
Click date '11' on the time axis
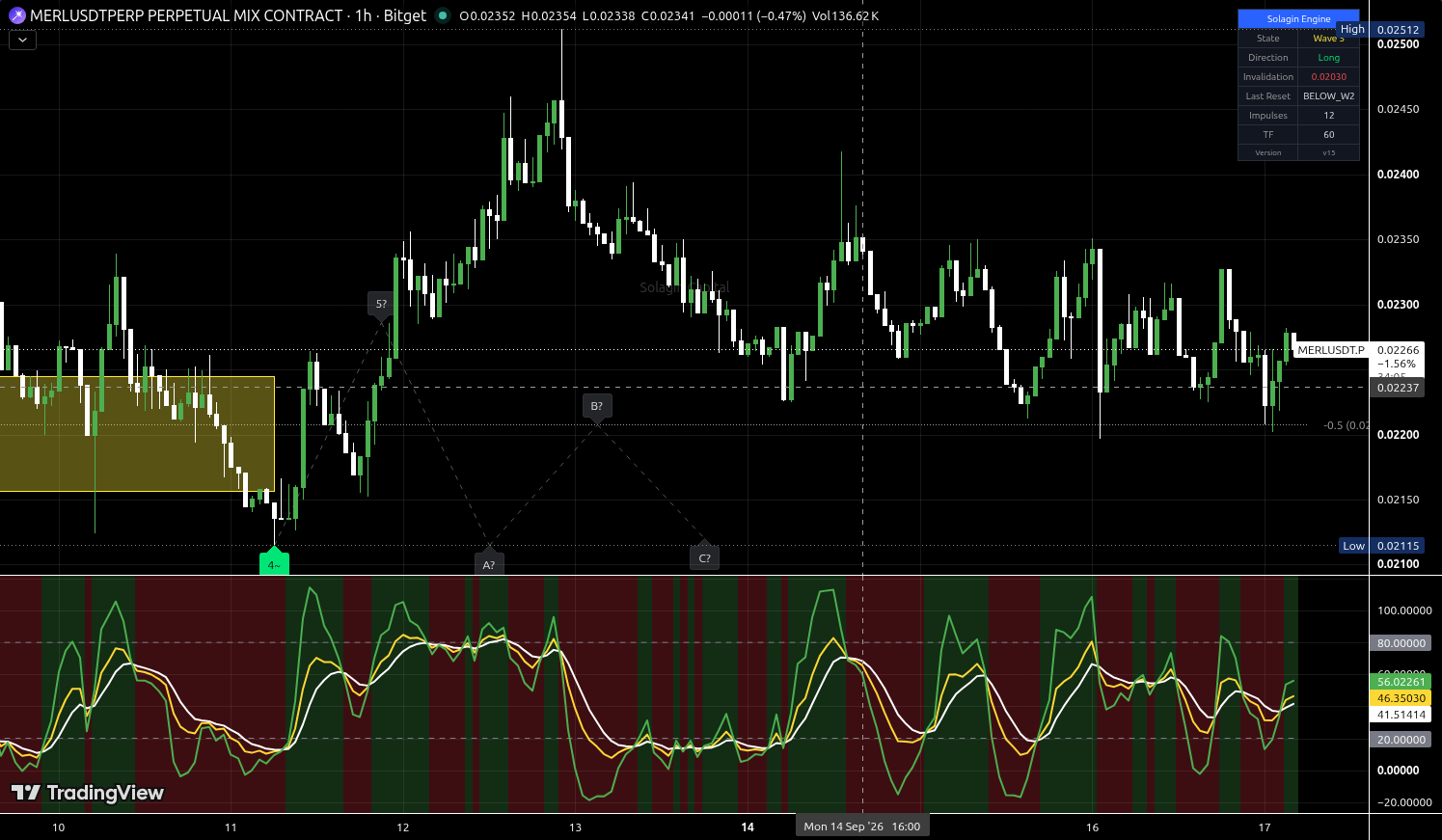(231, 827)
